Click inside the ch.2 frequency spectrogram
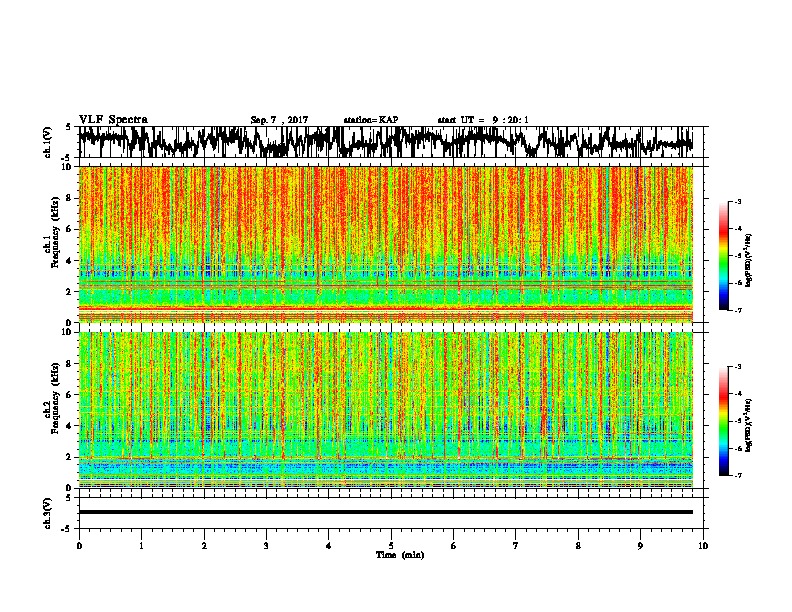 (x=385, y=410)
